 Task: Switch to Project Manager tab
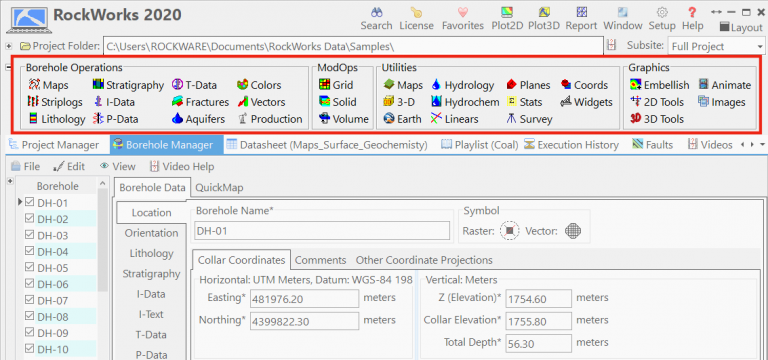[53, 145]
